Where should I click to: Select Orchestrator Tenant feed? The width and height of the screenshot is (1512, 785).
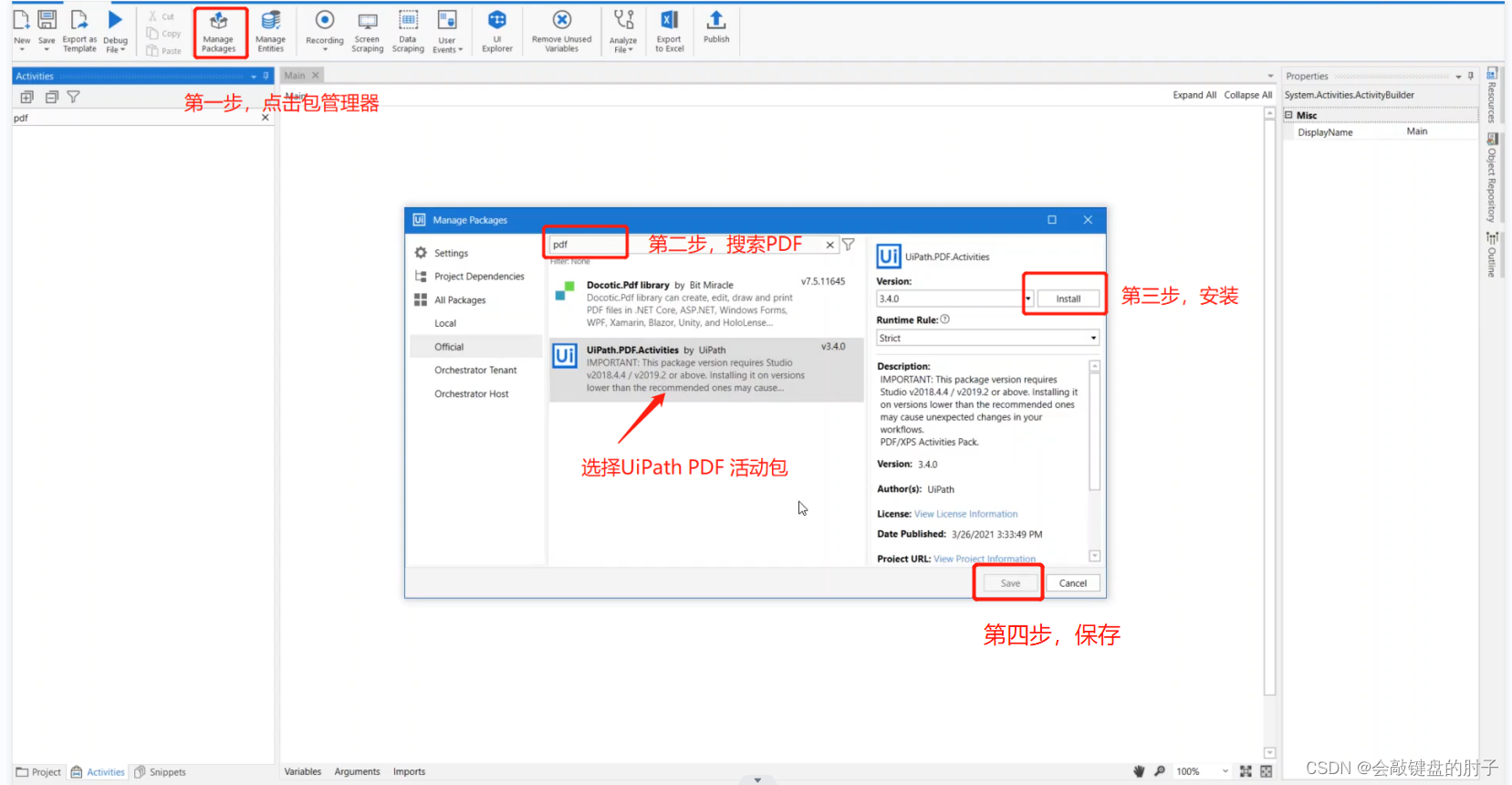[x=476, y=371]
